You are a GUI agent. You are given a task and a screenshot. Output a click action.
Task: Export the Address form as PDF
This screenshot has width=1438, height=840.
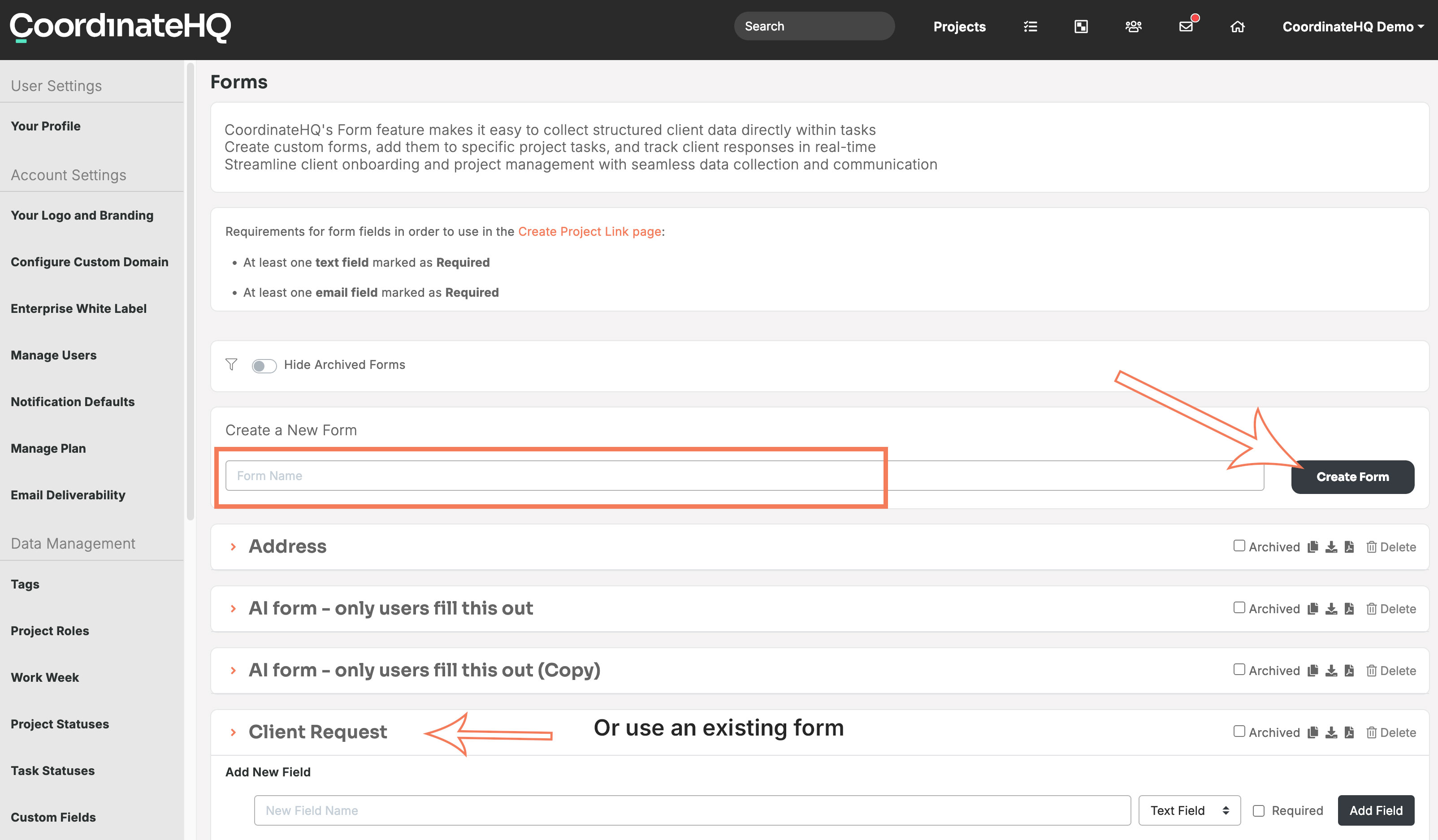[x=1350, y=547]
